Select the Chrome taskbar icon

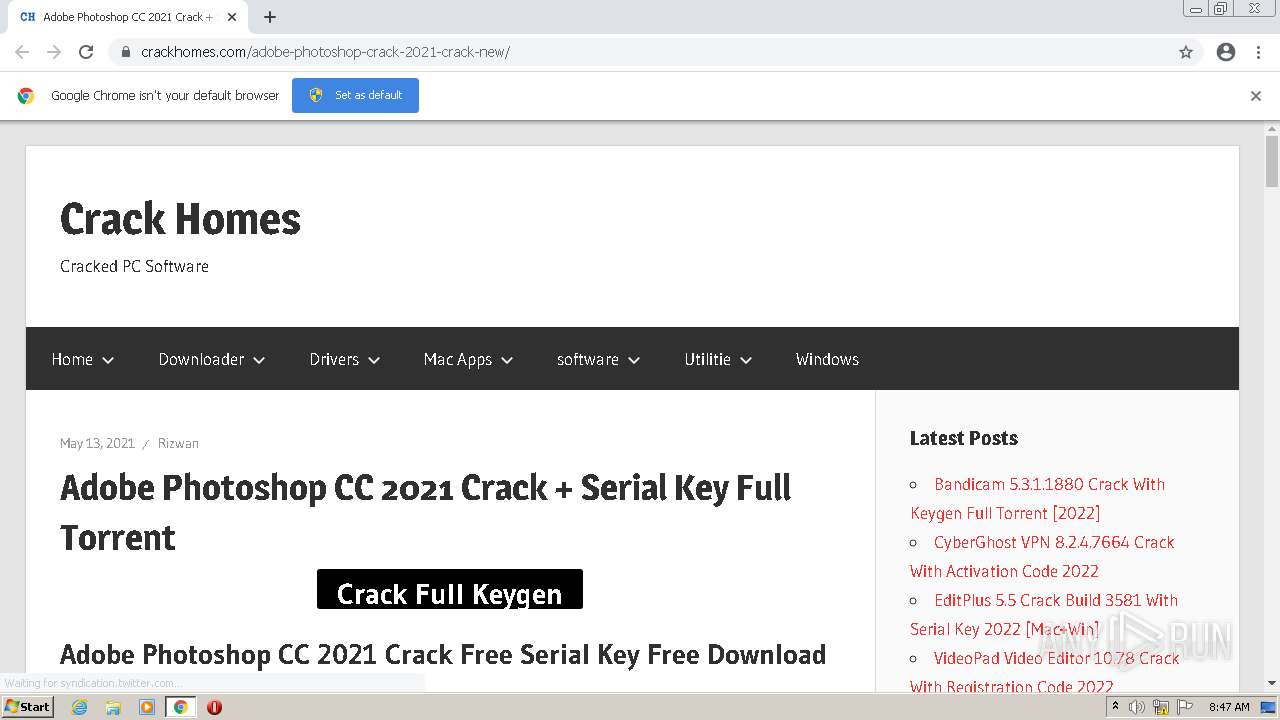coord(181,707)
